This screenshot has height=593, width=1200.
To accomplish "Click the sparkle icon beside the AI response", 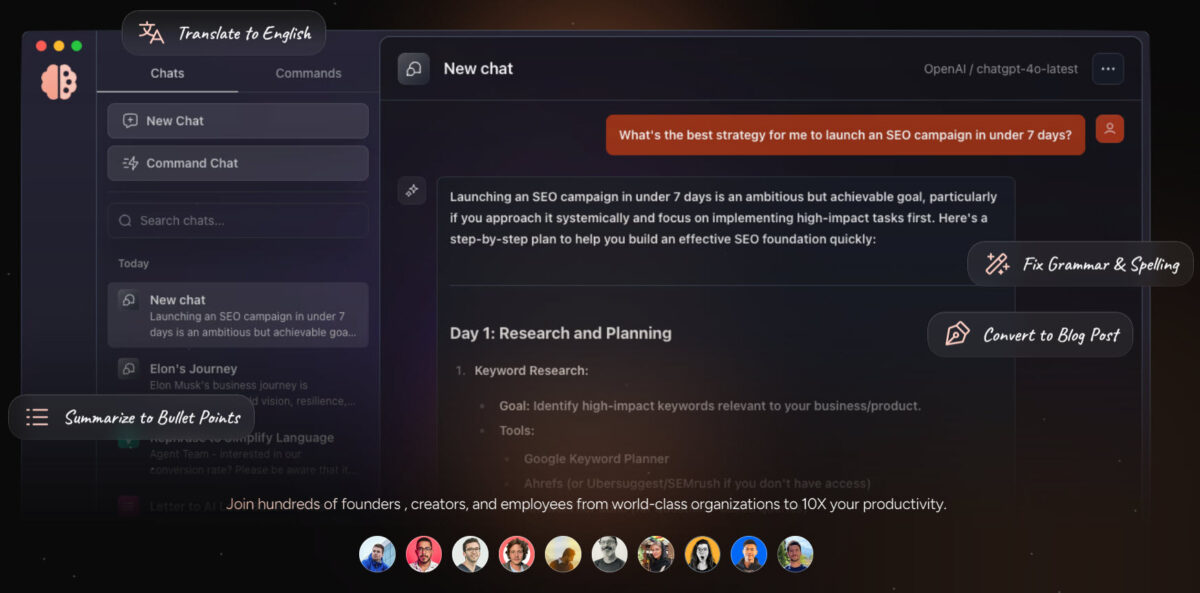I will (x=412, y=190).
